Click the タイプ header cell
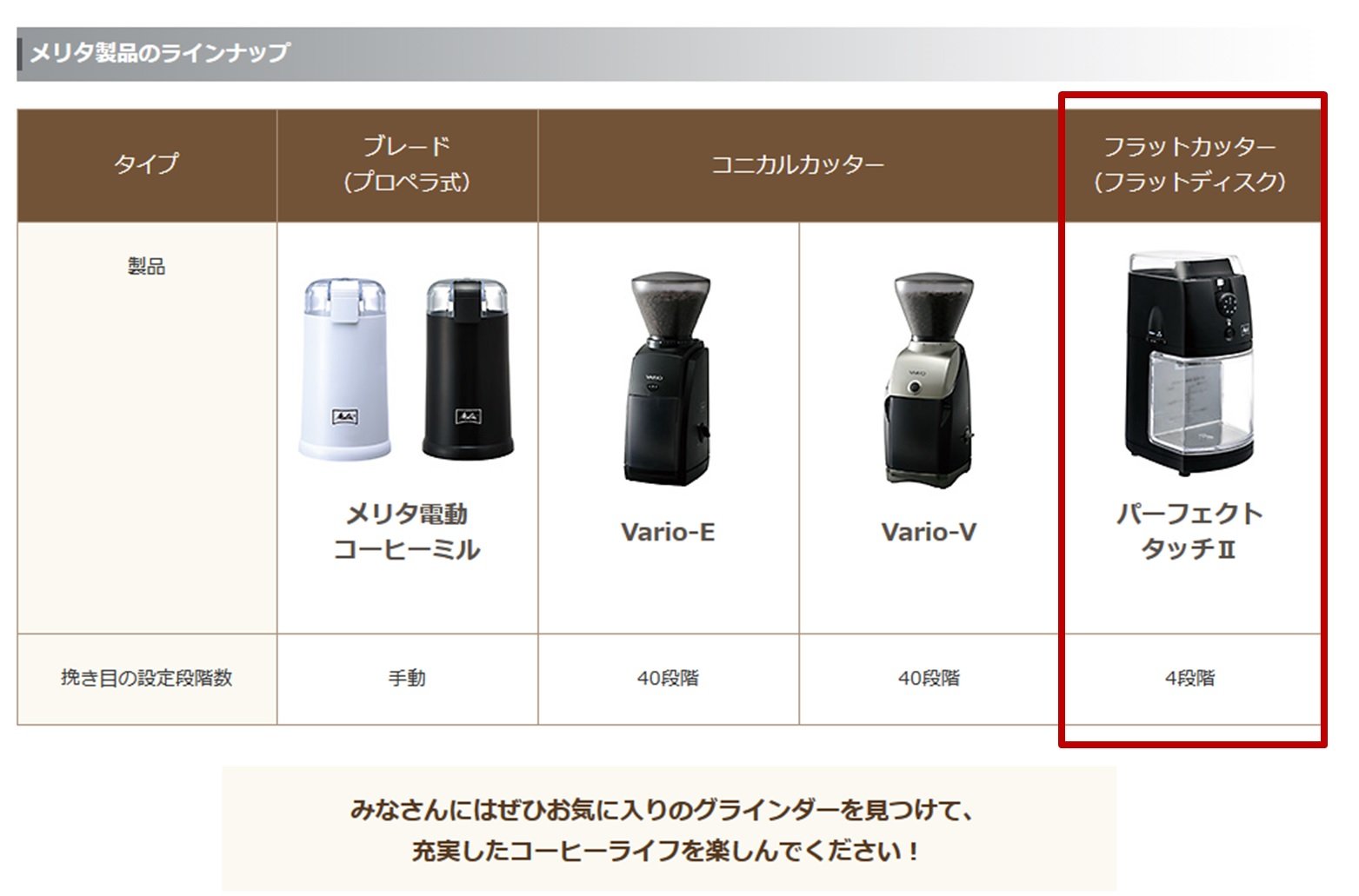 pos(146,164)
